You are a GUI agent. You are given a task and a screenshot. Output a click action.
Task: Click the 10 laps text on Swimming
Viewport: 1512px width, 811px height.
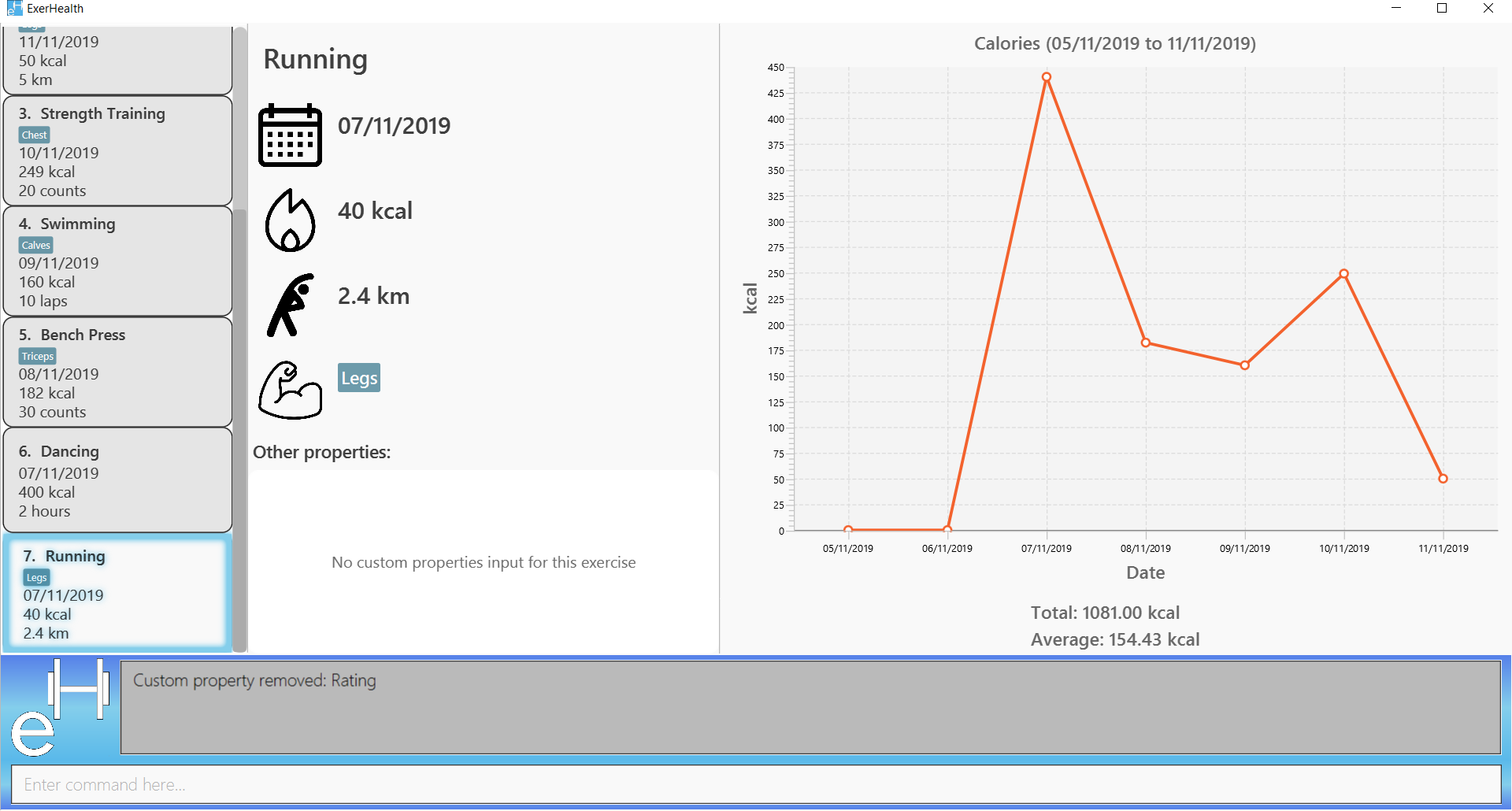(x=43, y=301)
